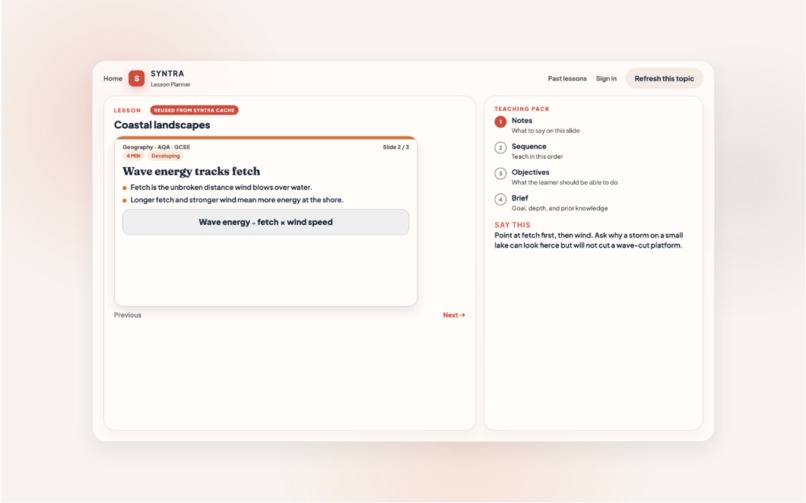Open the Brief teaching pack tab
The width and height of the screenshot is (806, 503).
551,203
